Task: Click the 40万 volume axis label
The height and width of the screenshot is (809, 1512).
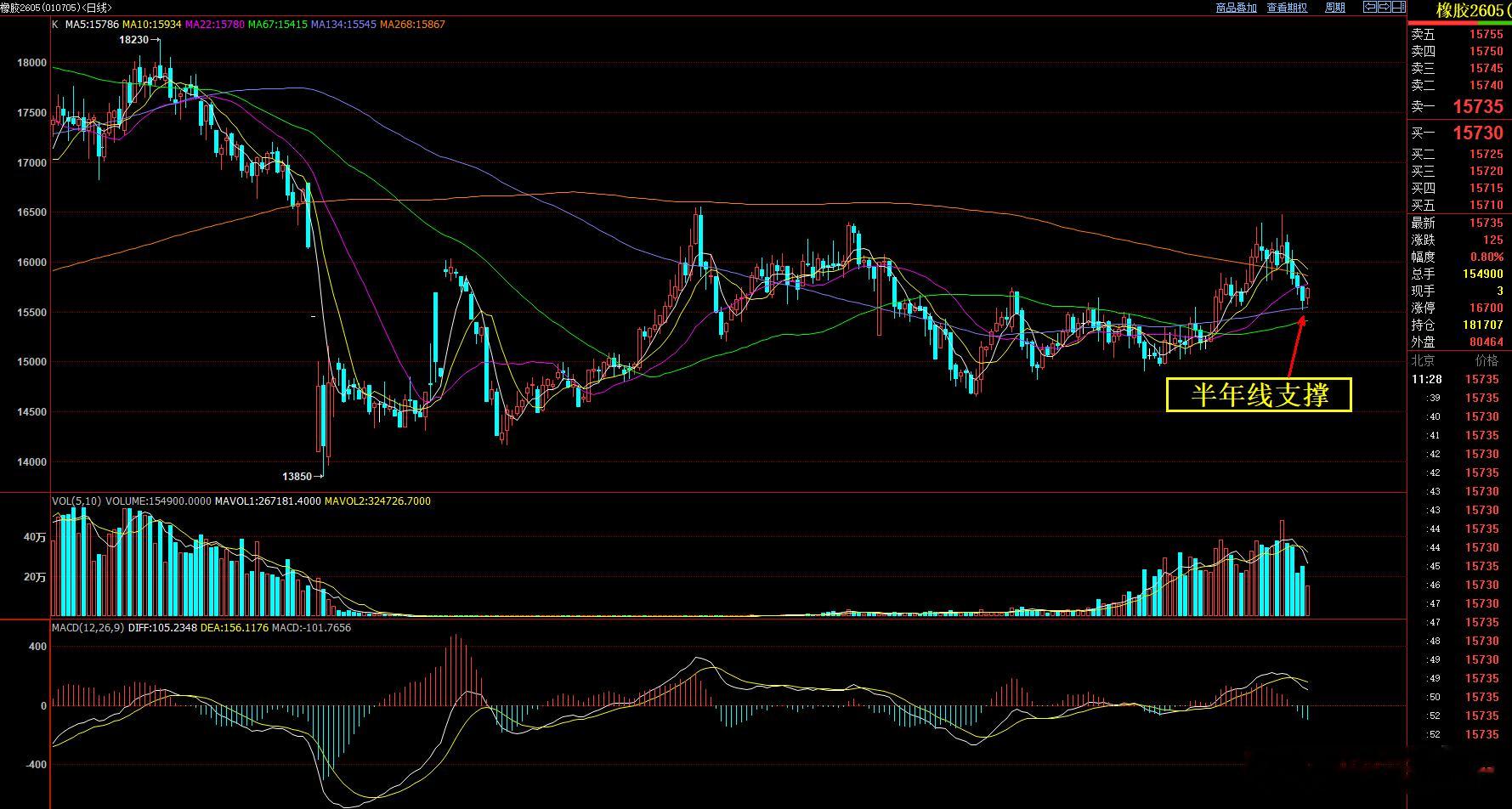Action: [x=35, y=537]
